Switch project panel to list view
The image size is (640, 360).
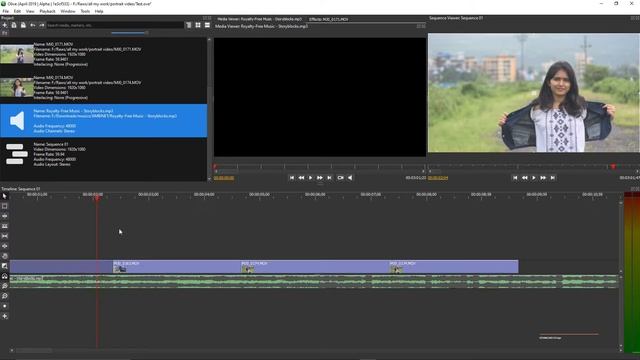[207, 25]
